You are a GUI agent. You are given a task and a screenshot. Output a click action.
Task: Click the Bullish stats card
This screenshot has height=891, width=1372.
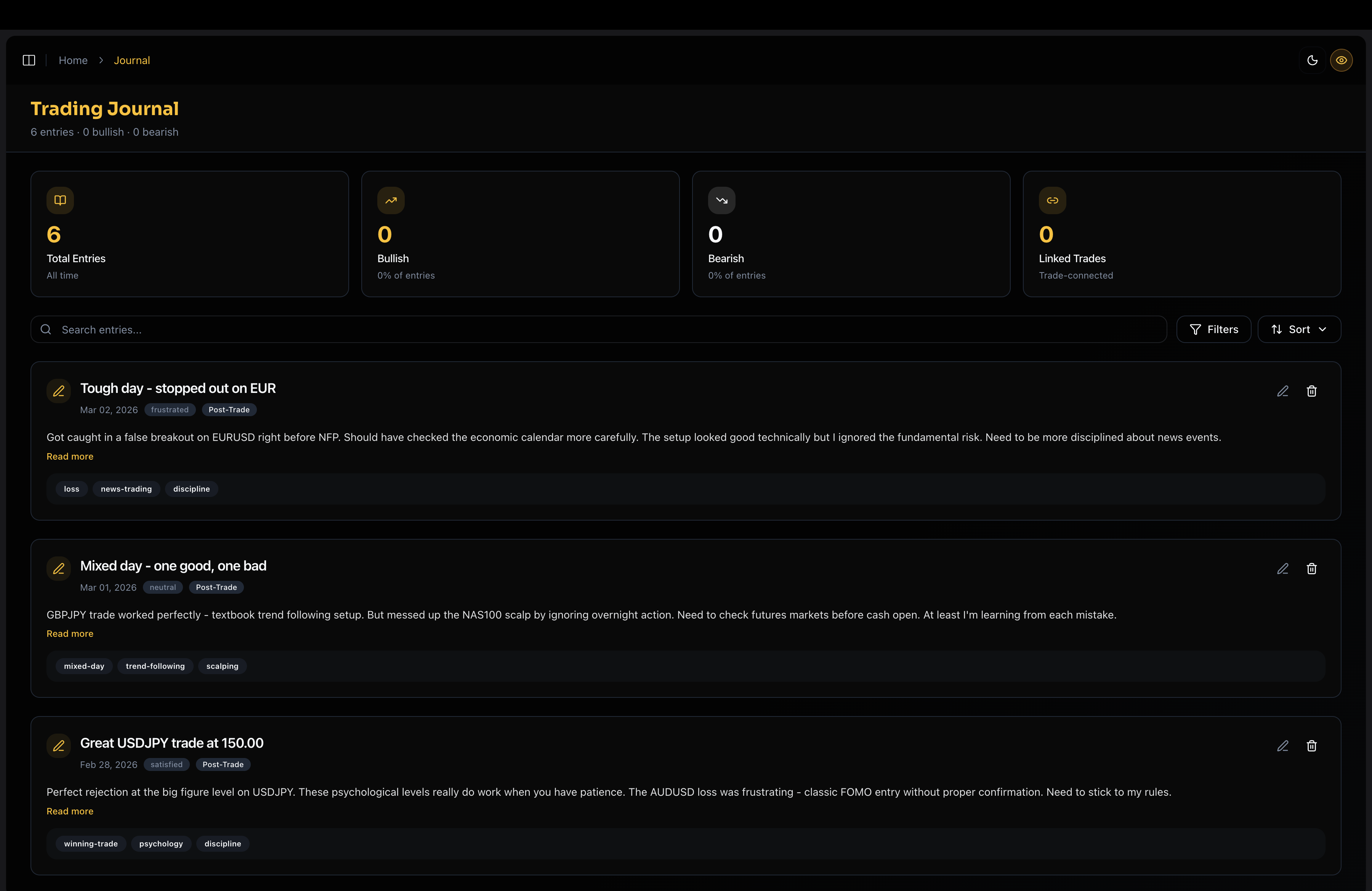tap(520, 234)
